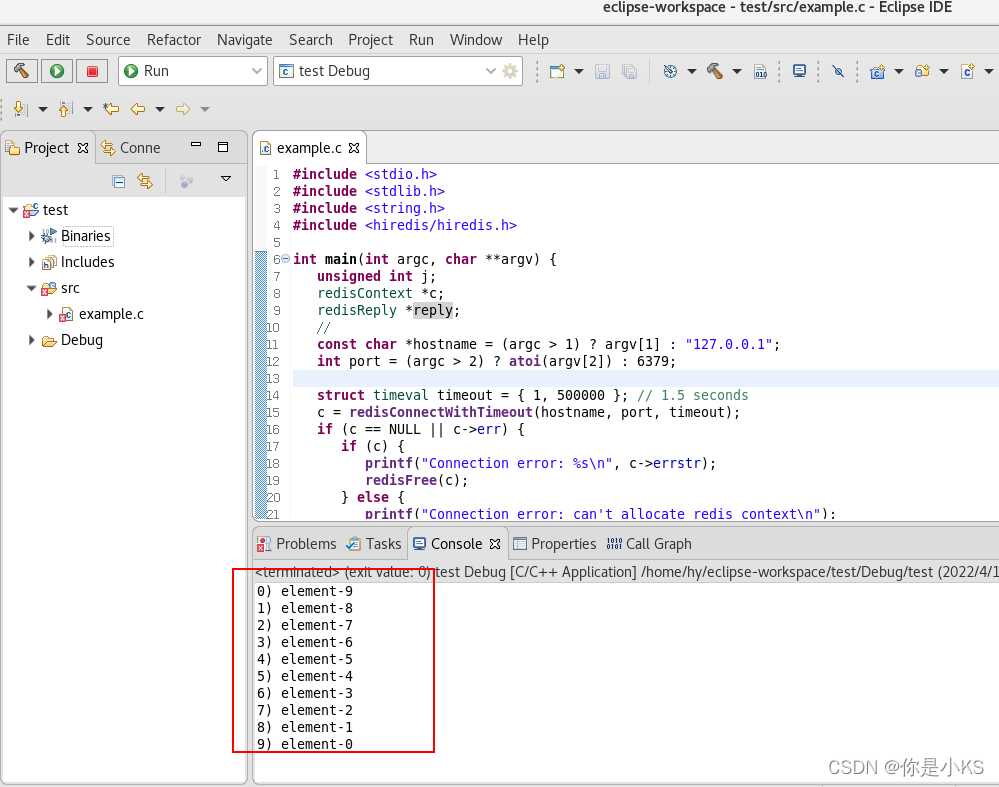Navigate Forward with right arrow
Image resolution: width=999 pixels, height=787 pixels.
[x=183, y=109]
